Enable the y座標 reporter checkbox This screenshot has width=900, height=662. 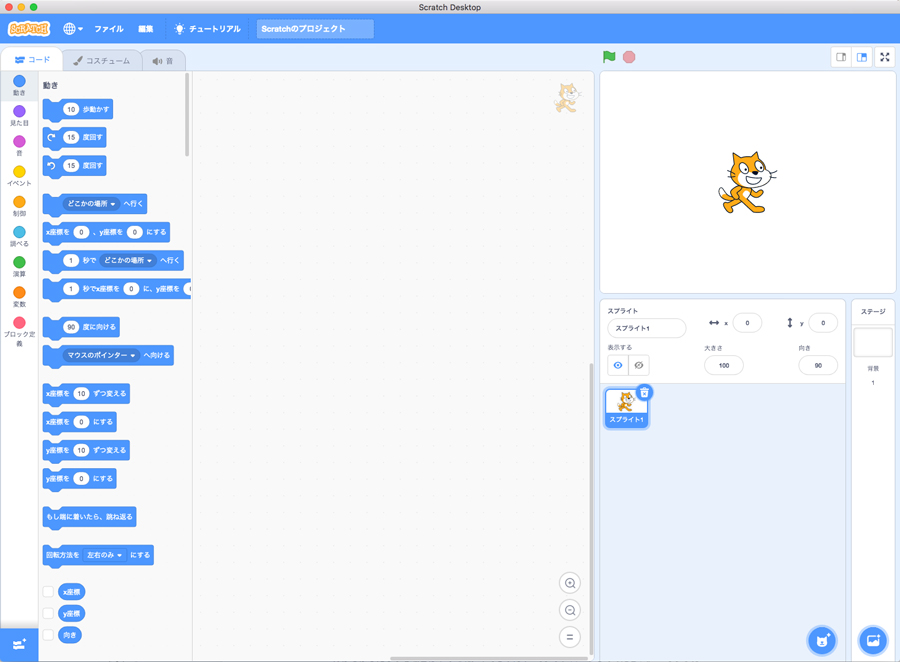coord(48,613)
